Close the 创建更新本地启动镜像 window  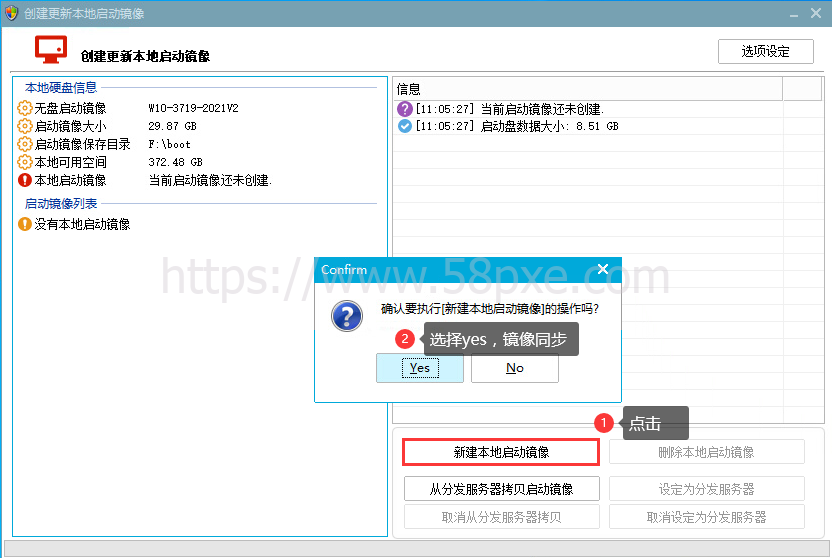[816, 13]
